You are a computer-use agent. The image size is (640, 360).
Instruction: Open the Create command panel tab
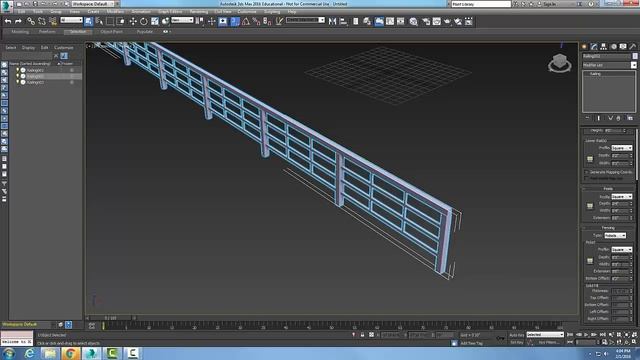(584, 47)
